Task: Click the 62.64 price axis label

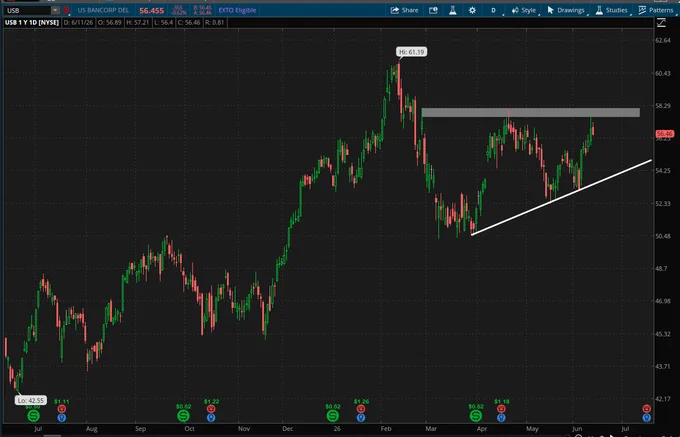Action: click(x=664, y=40)
